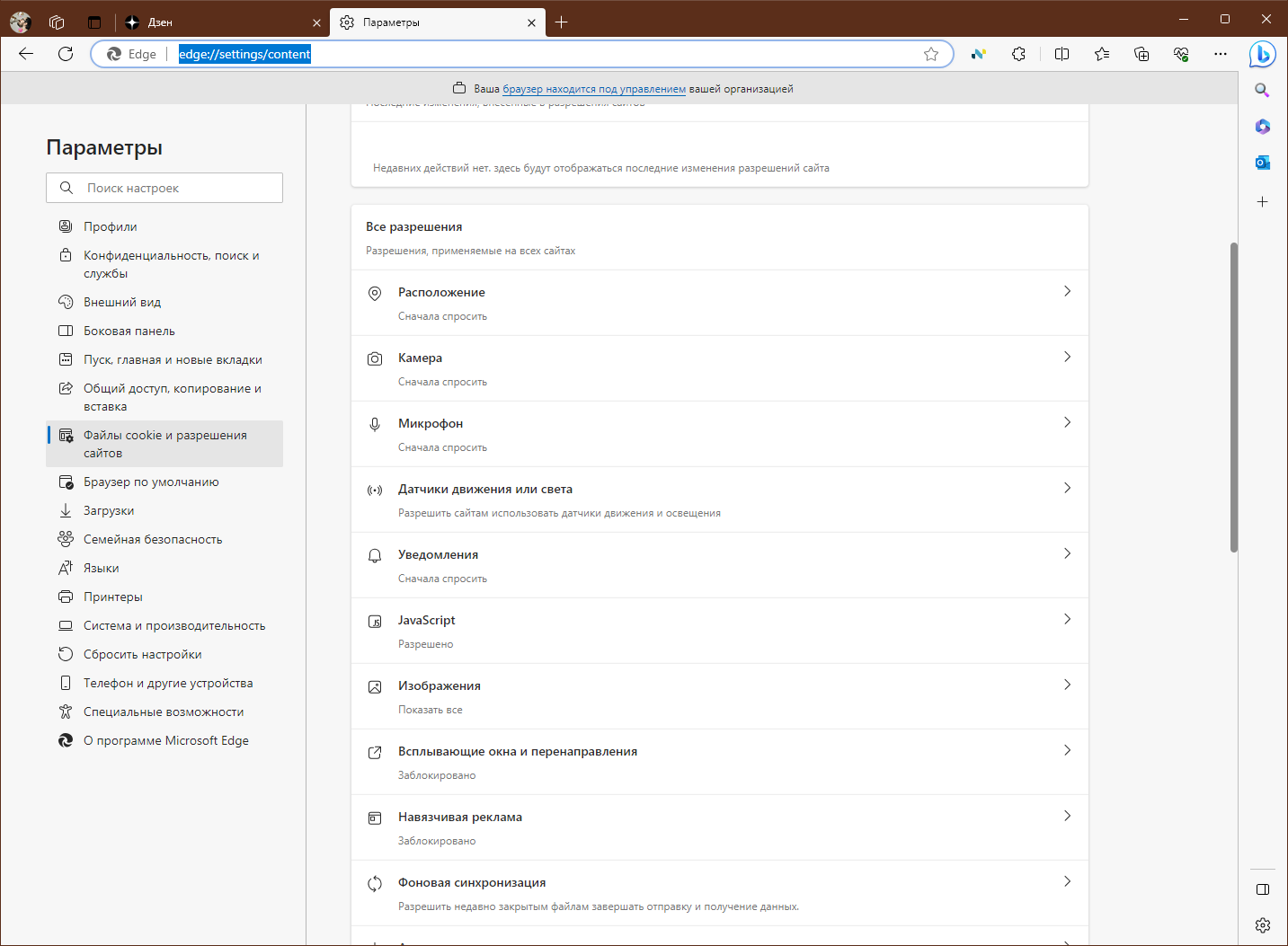The height and width of the screenshot is (946, 1288).
Task: Open Внешний вид settings section
Action: pyautogui.click(x=164, y=302)
